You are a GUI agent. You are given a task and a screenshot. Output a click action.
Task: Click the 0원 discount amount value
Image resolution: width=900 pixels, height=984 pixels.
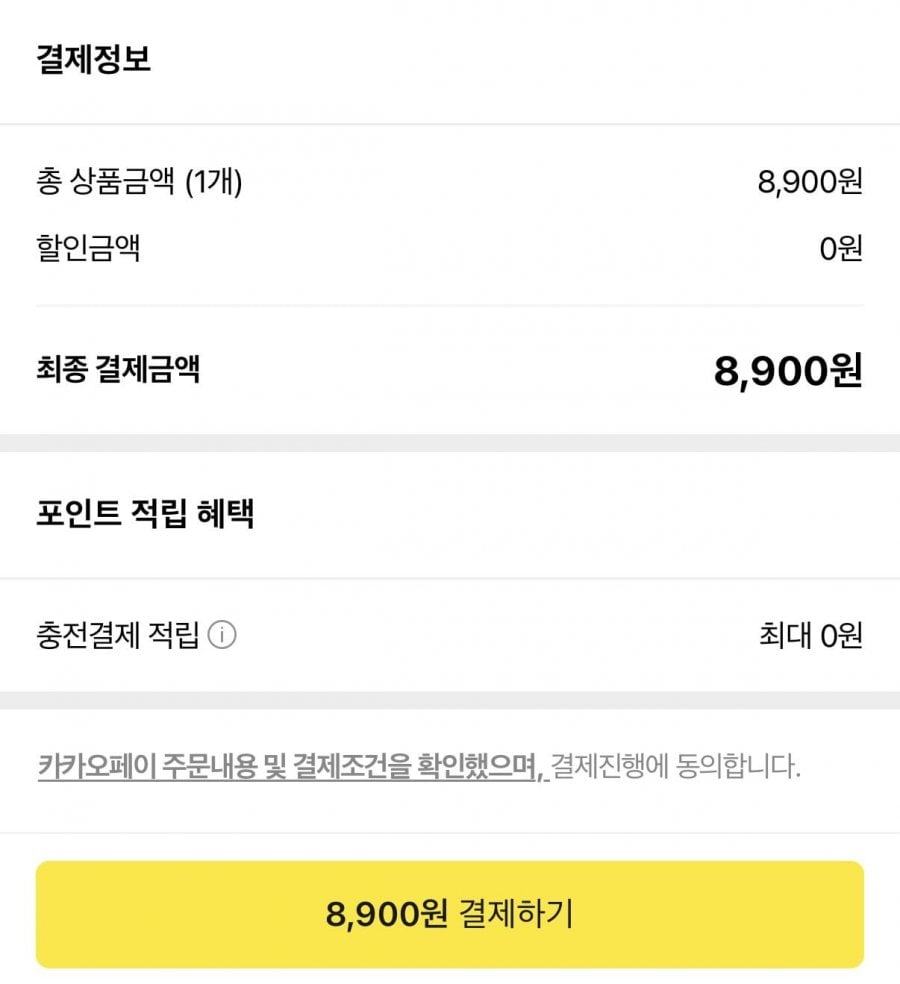840,247
